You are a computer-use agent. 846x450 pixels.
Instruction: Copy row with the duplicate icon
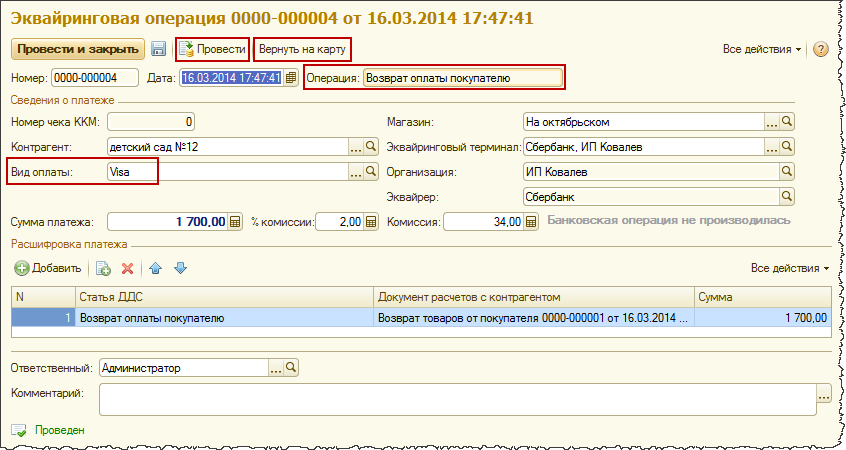click(x=103, y=268)
